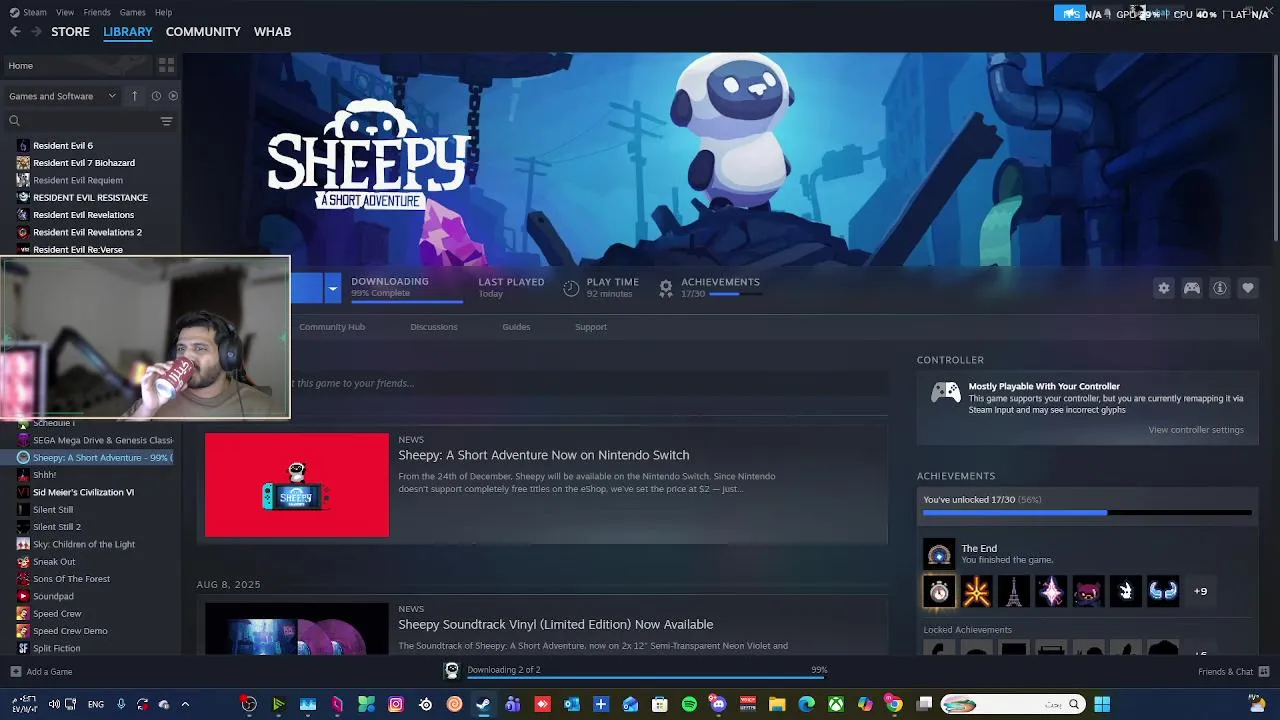
Task: Select Soundpad in library list
Action: click(x=53, y=597)
